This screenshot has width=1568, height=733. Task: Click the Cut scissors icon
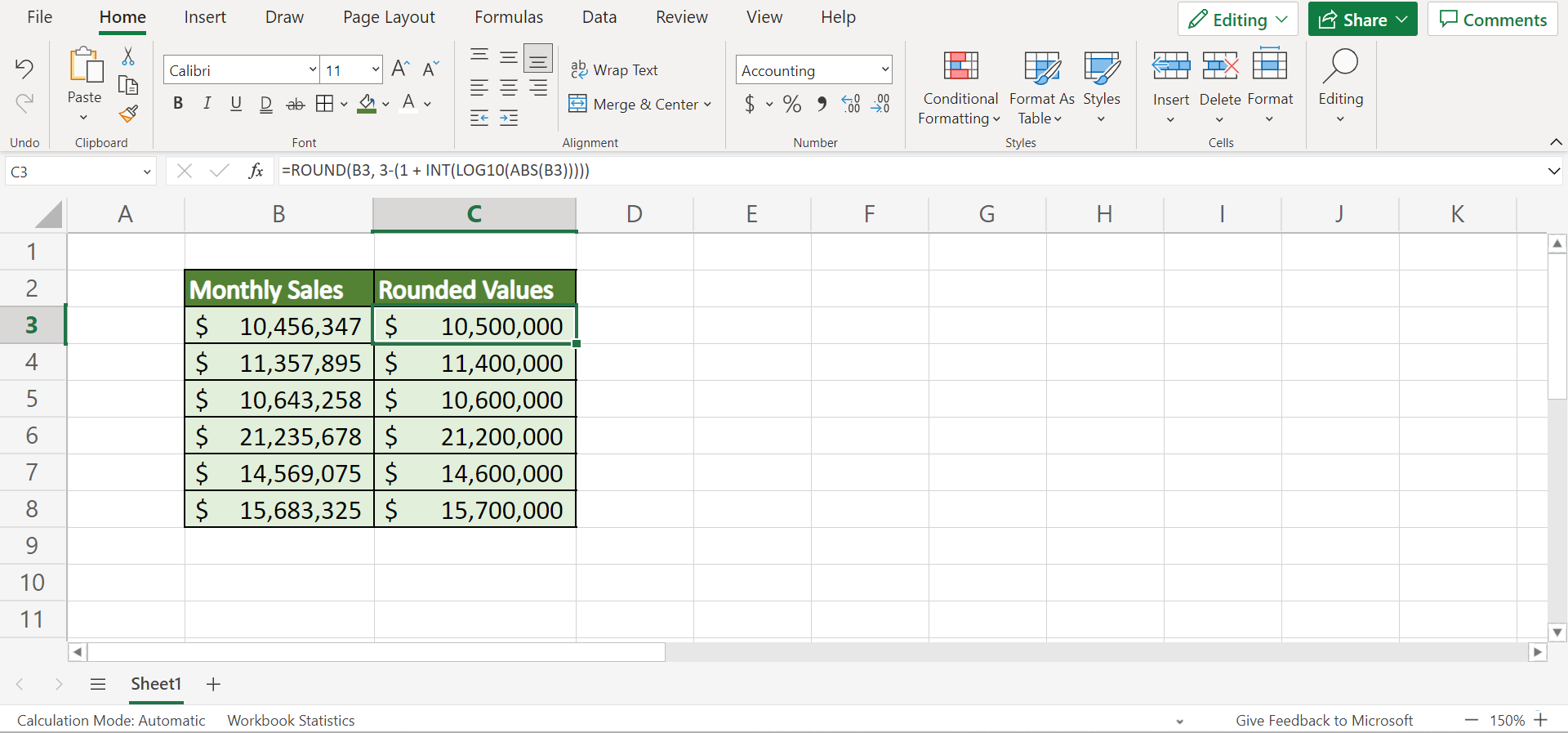point(128,56)
